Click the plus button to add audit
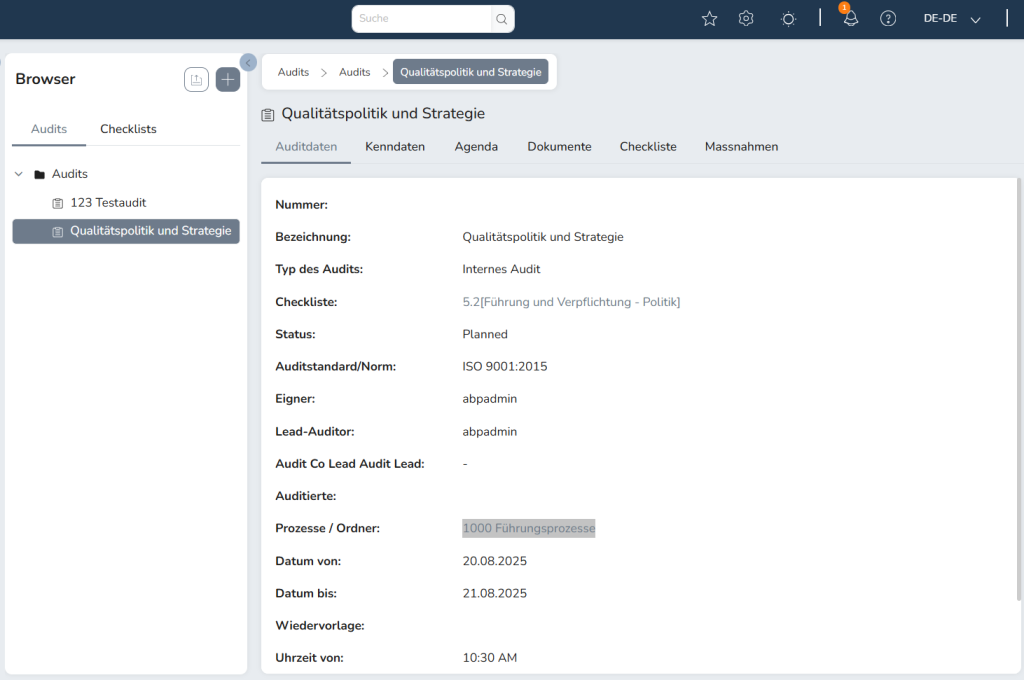 (228, 80)
